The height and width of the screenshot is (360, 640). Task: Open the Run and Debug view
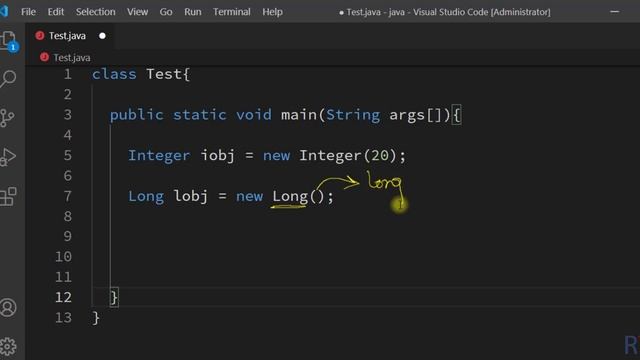pos(8,157)
